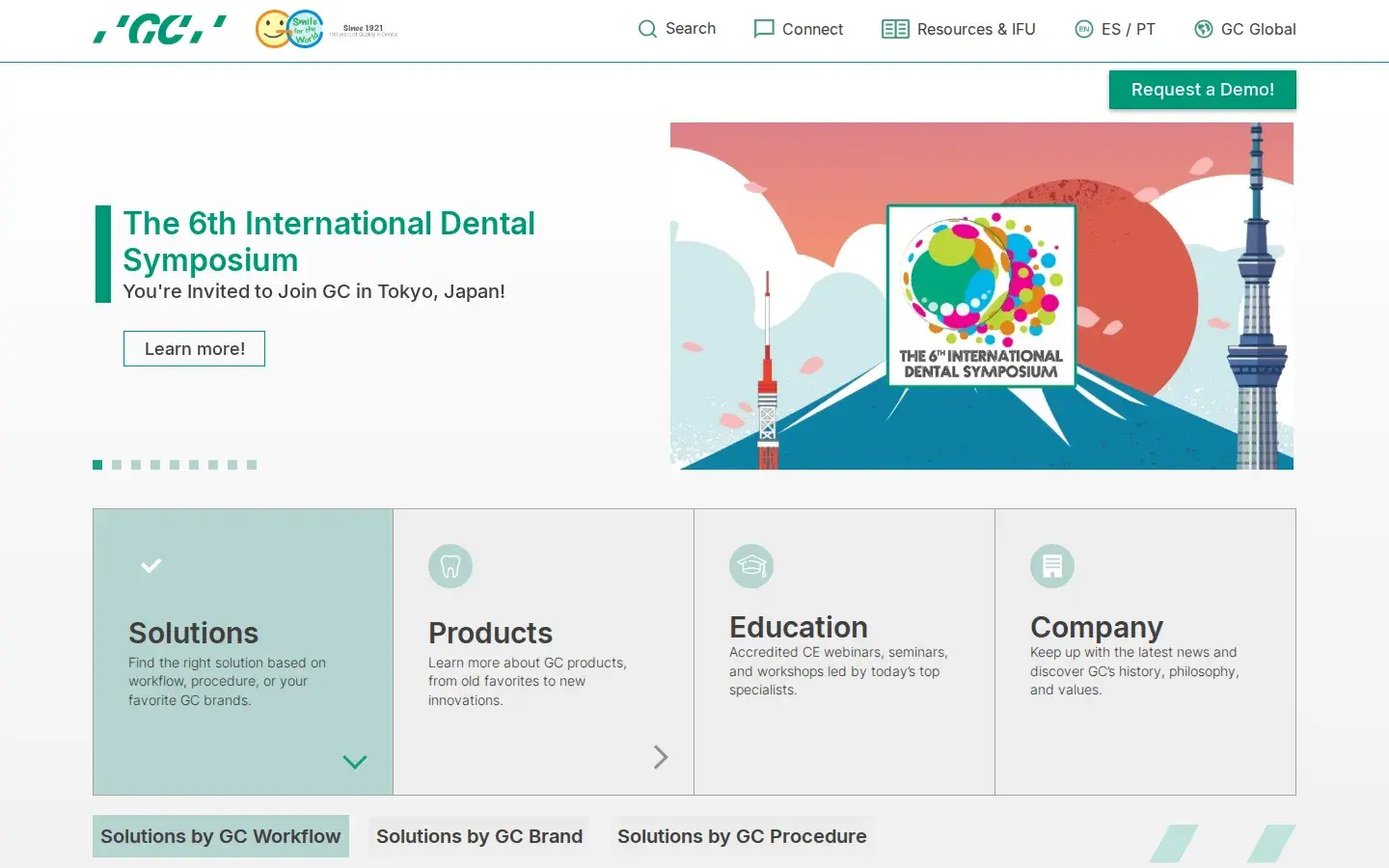Click 'Find the right solution based on' description
1389x868 pixels.
[228, 681]
